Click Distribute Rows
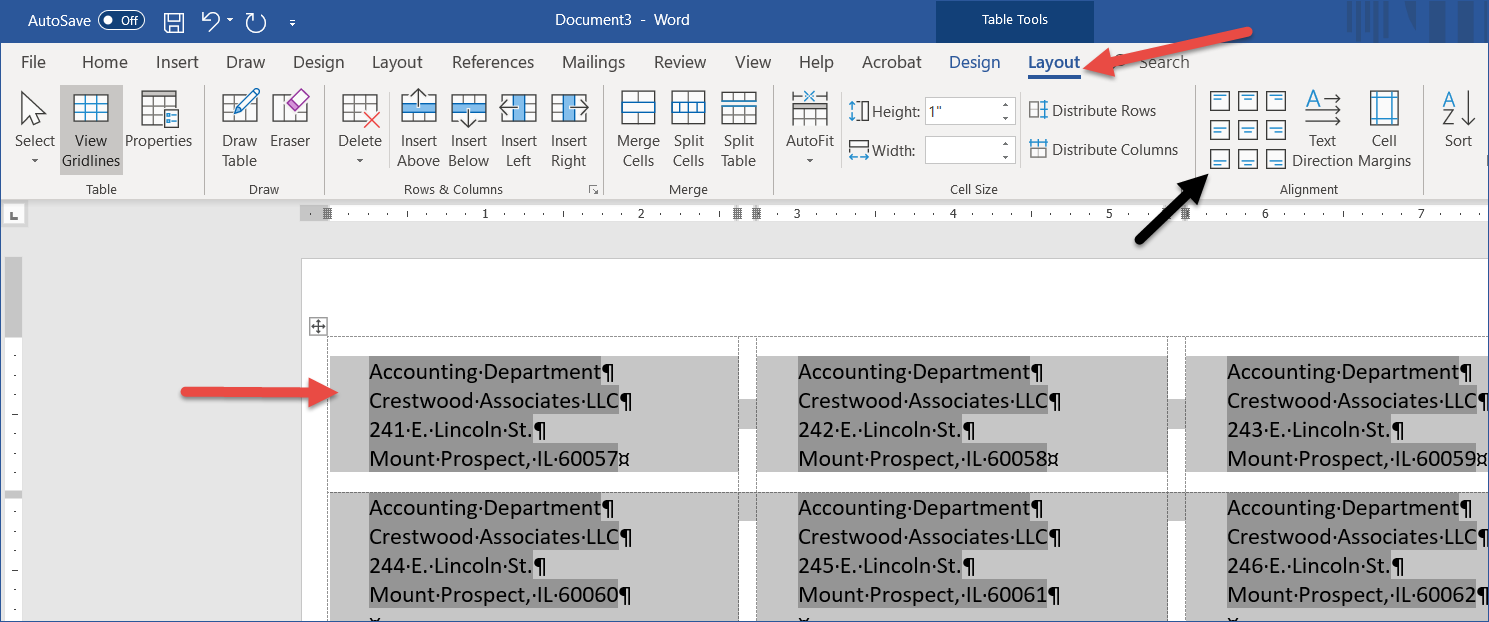The width and height of the screenshot is (1489, 622). pos(1092,111)
